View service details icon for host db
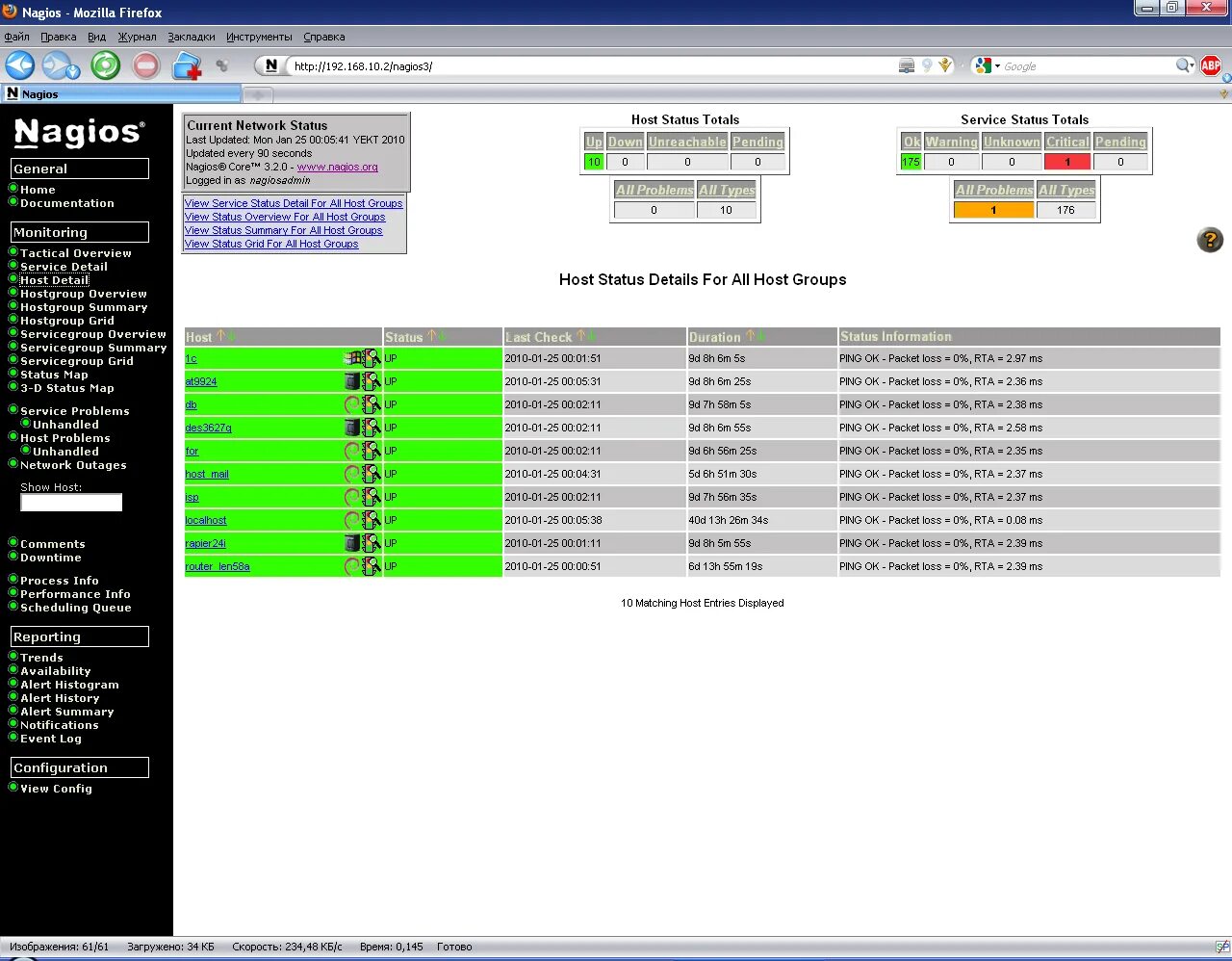1232x961 pixels. click(x=372, y=404)
